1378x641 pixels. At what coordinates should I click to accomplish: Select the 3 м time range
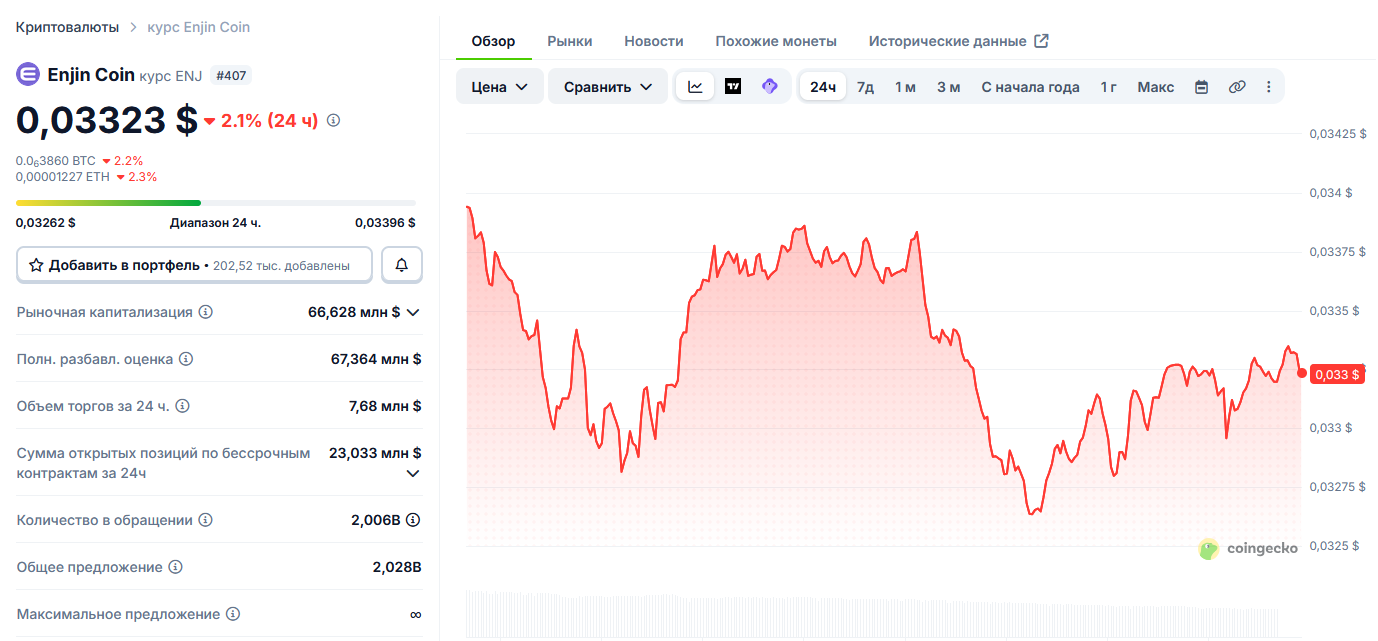coord(949,87)
